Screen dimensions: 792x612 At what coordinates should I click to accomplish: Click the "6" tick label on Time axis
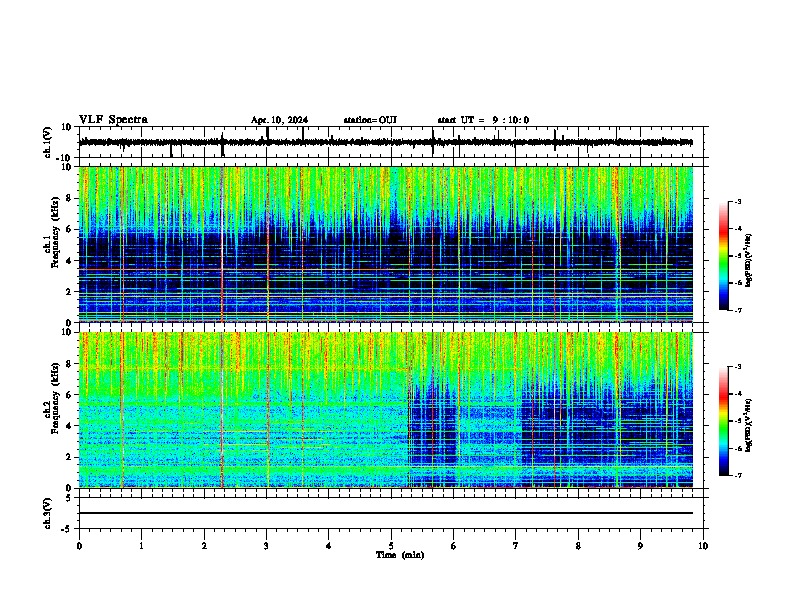click(x=454, y=546)
